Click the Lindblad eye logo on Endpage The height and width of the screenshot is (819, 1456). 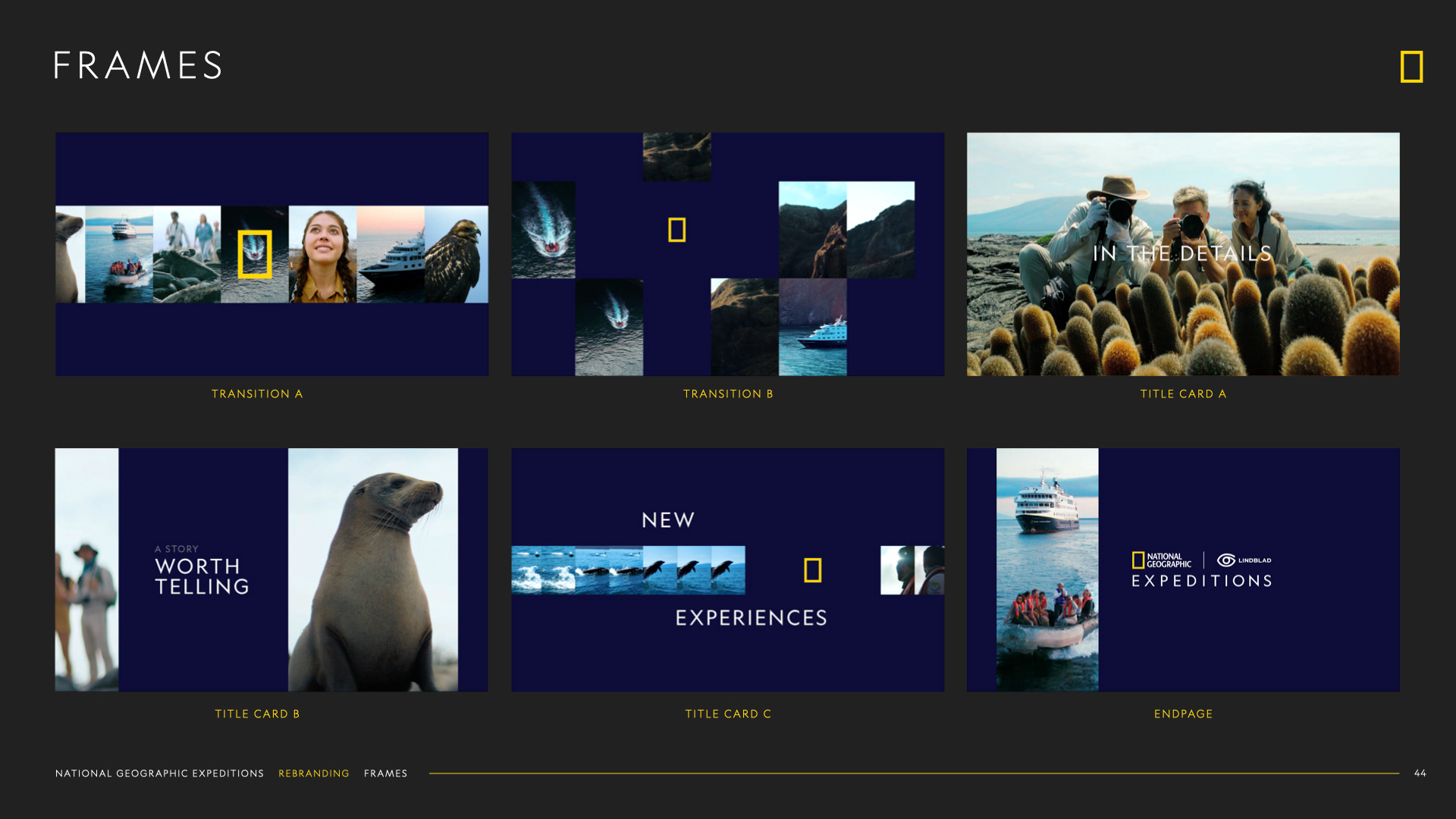(x=1226, y=560)
